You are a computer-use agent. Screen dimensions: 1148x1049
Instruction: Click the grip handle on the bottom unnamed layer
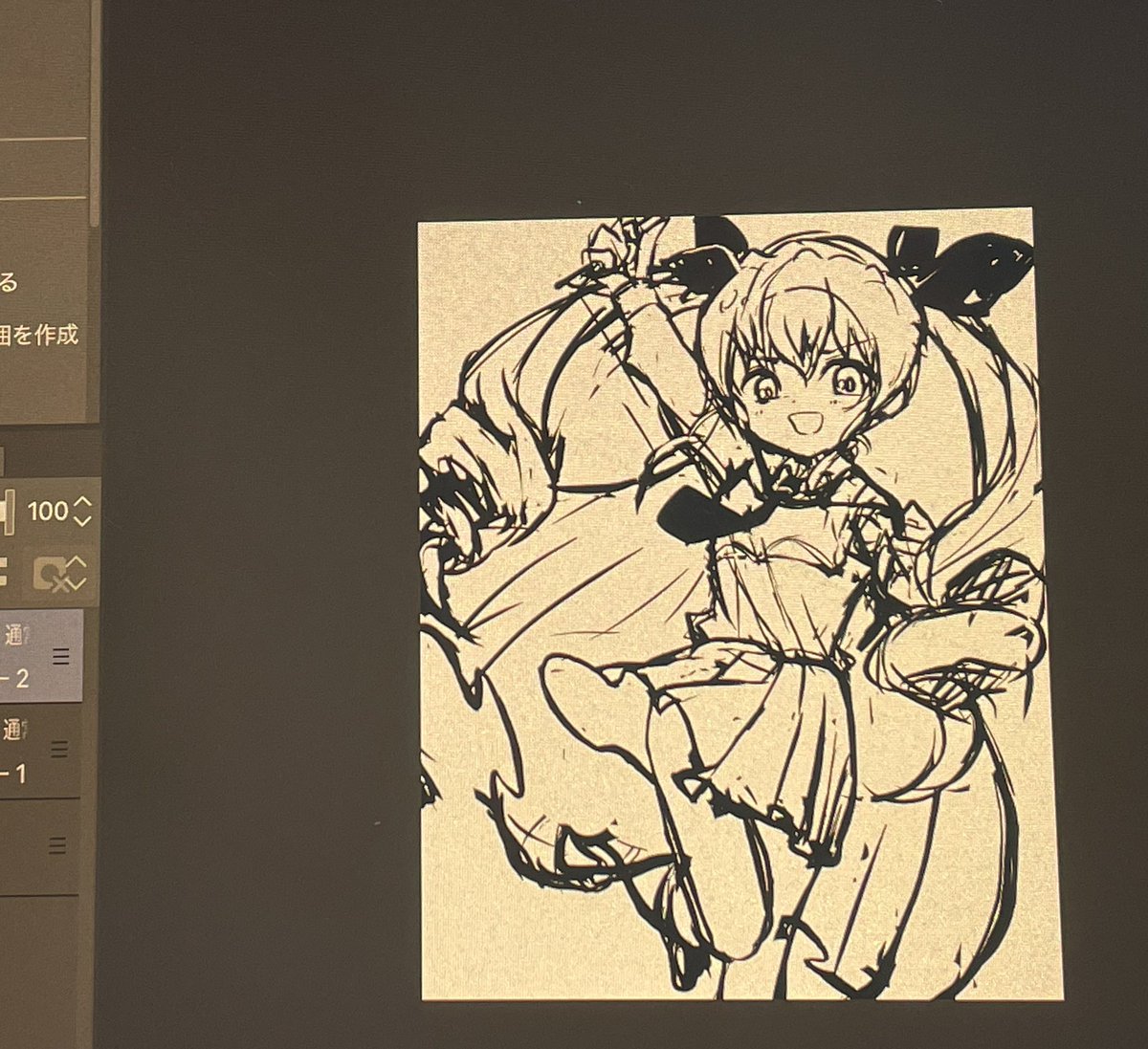[57, 846]
